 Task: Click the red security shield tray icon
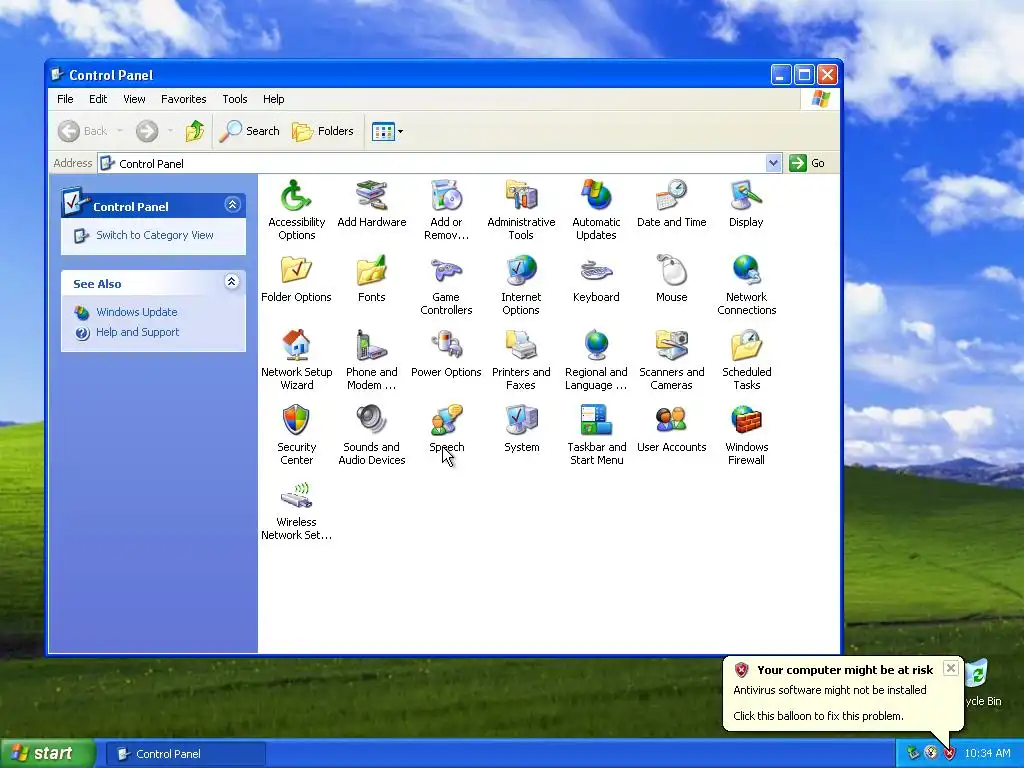949,754
